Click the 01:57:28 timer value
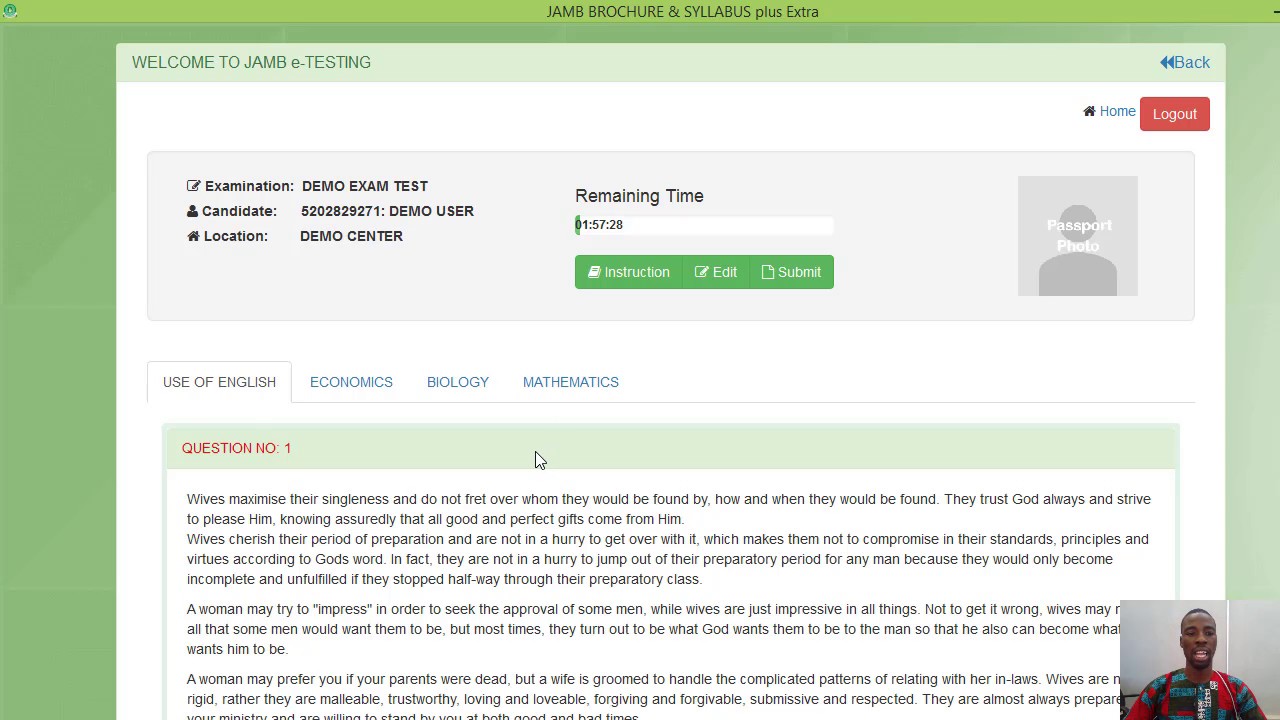The width and height of the screenshot is (1280, 720). tap(599, 225)
